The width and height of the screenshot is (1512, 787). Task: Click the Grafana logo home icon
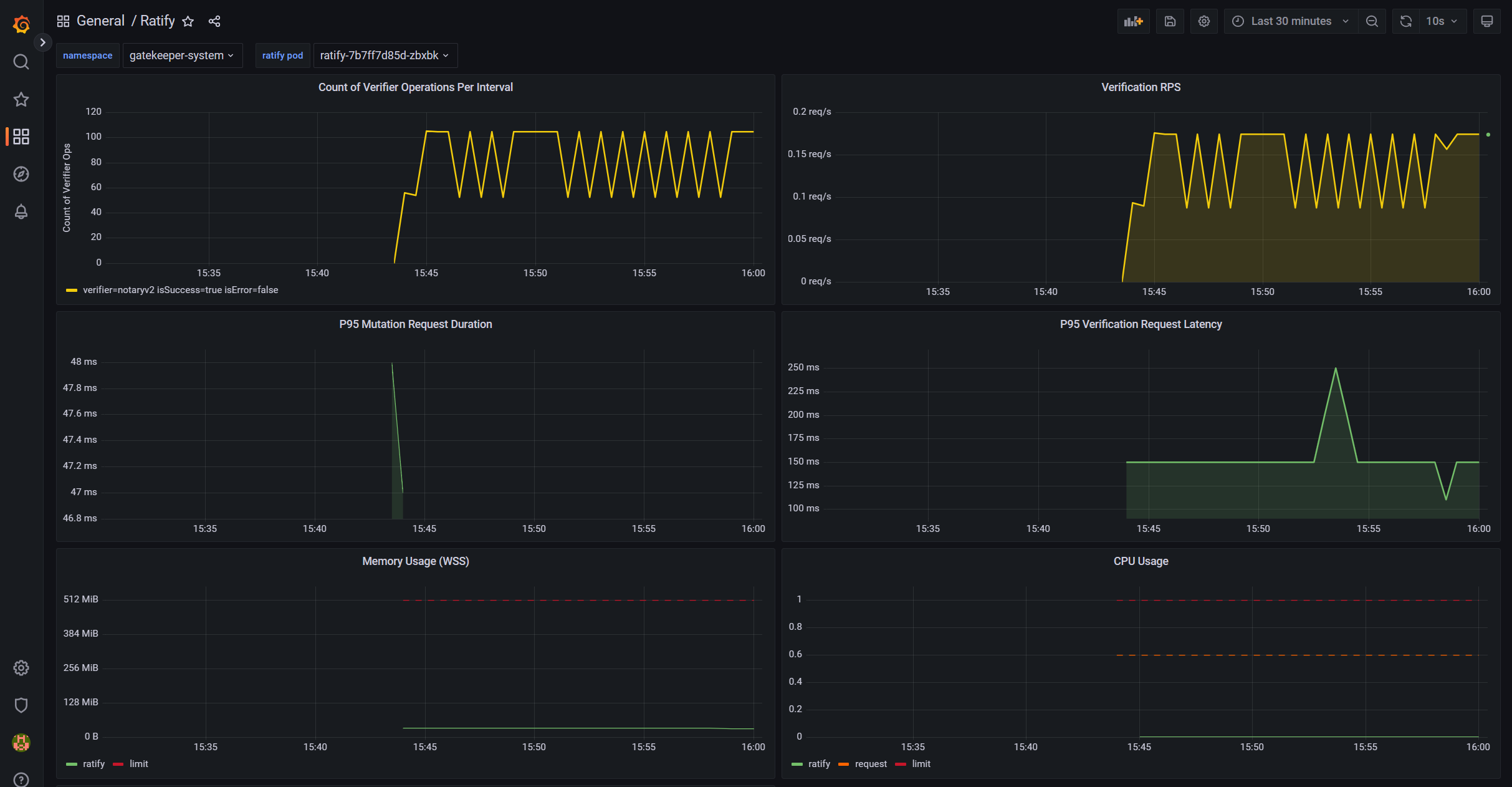point(21,24)
